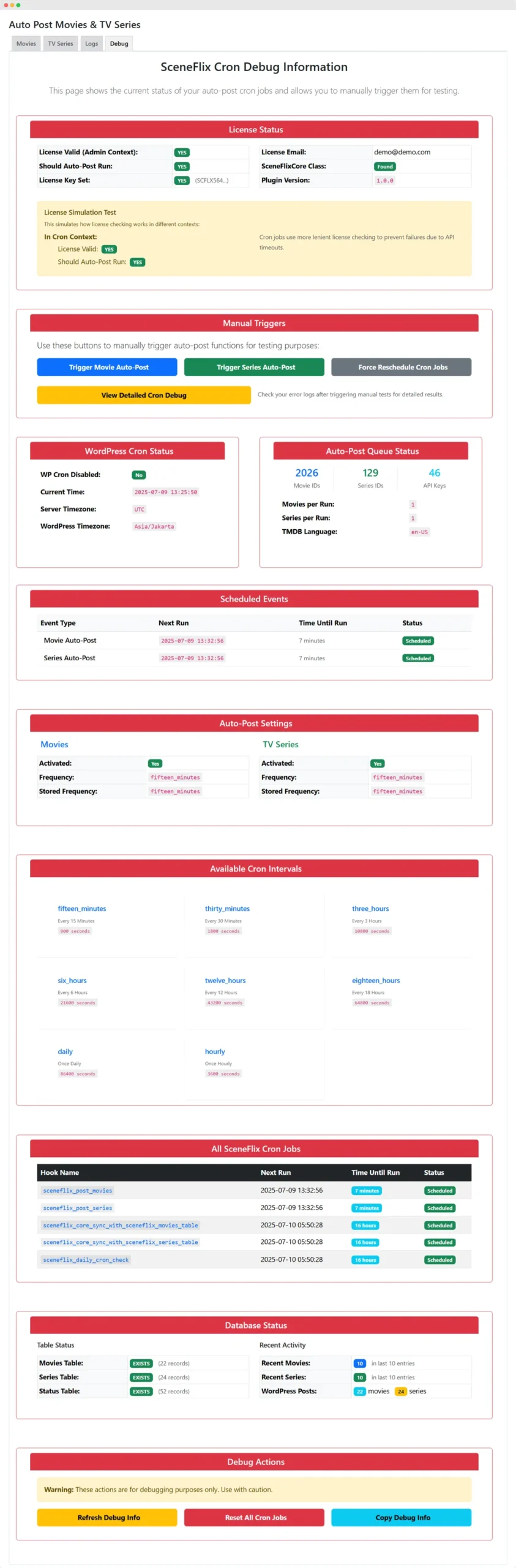The width and height of the screenshot is (516, 1568).
Task: Open the Logs tab
Action: (91, 43)
